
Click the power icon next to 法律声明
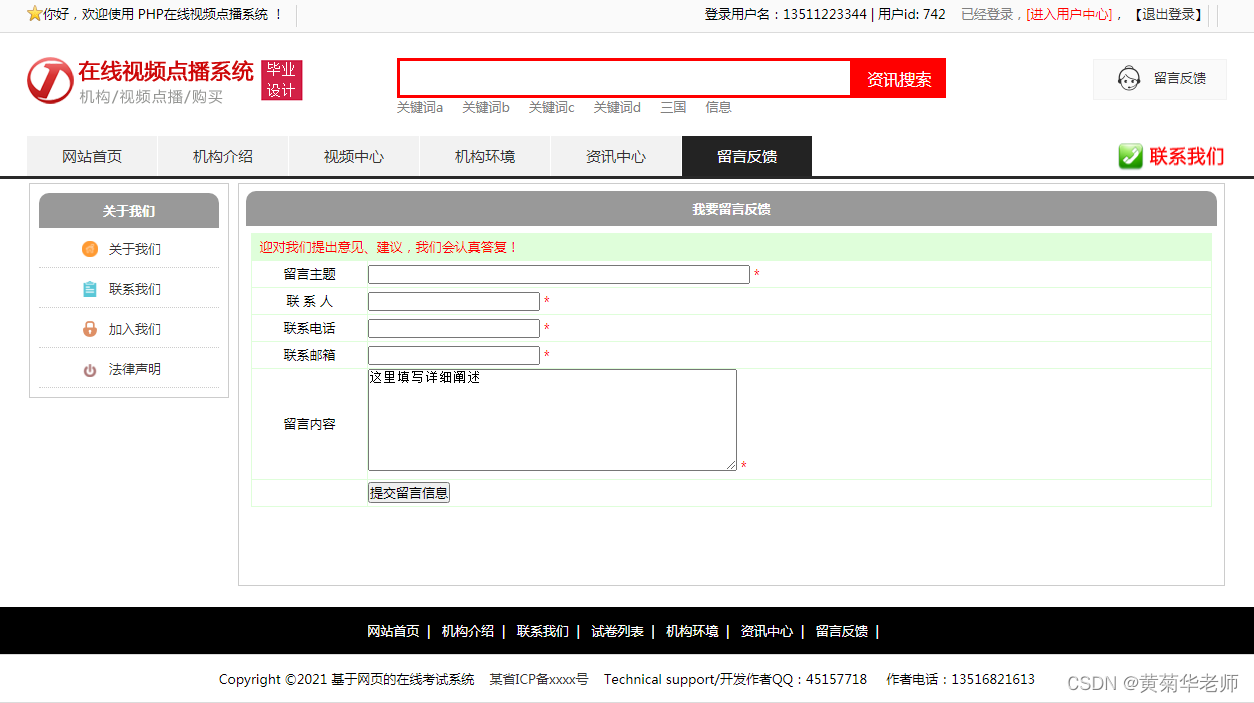click(90, 370)
